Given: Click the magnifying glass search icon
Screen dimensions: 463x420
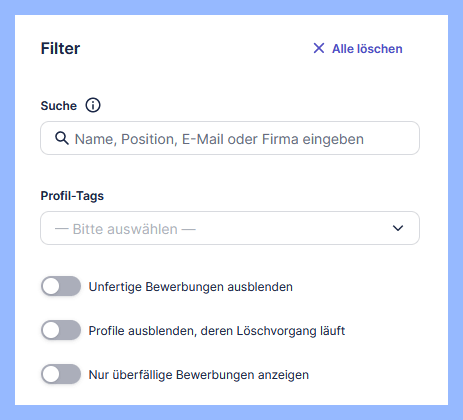Looking at the screenshot, I should pos(62,138).
